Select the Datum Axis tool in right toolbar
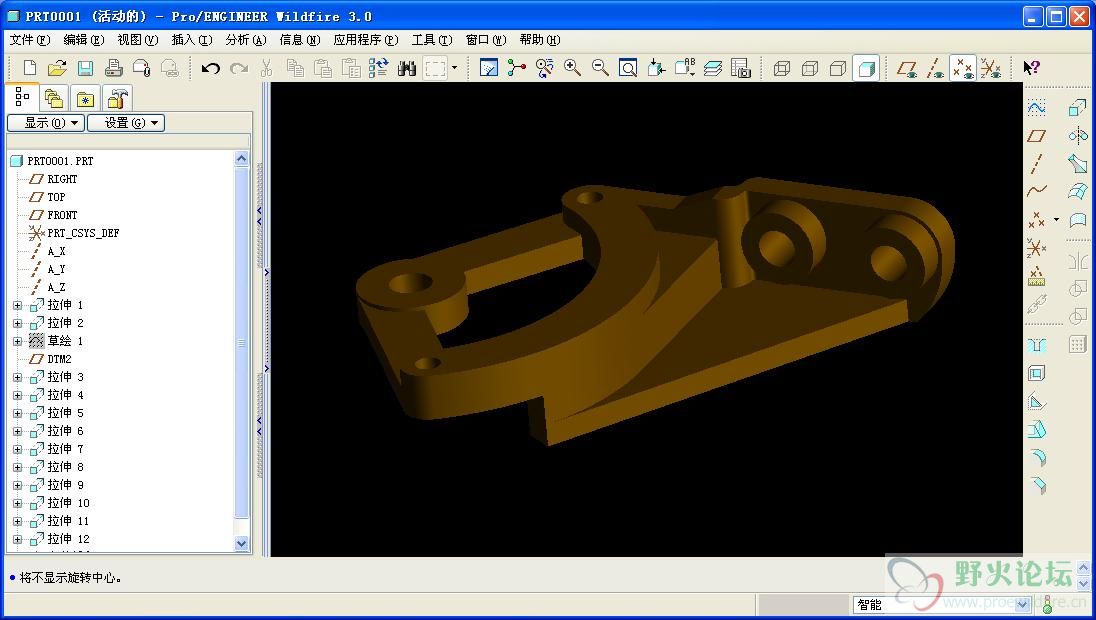The width and height of the screenshot is (1096, 620). pos(1037,164)
